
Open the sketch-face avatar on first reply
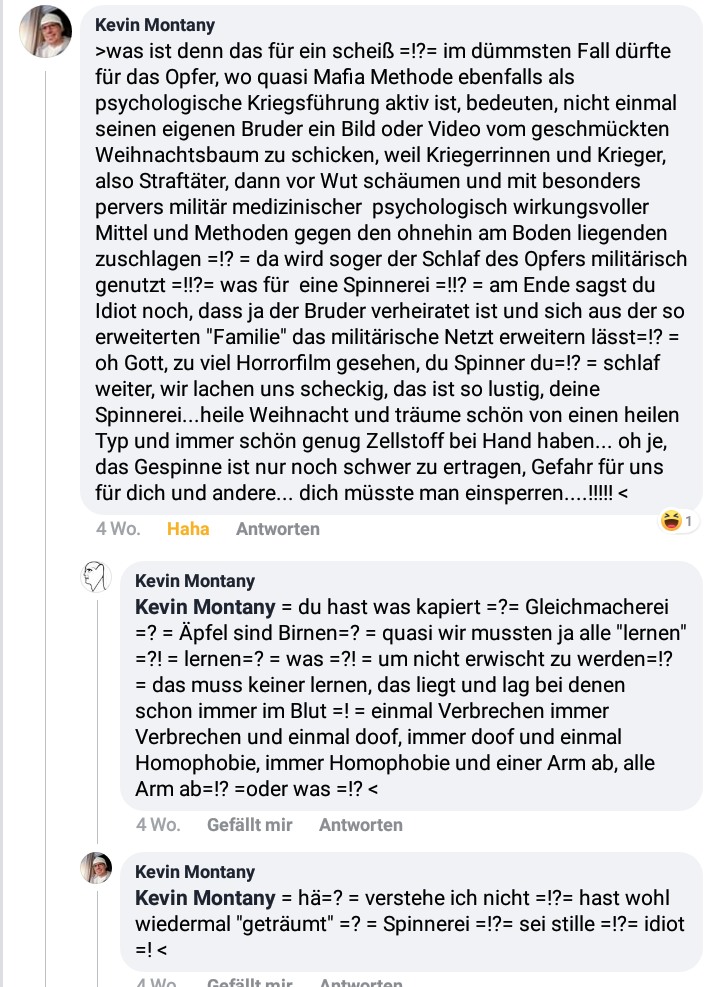click(x=96, y=577)
